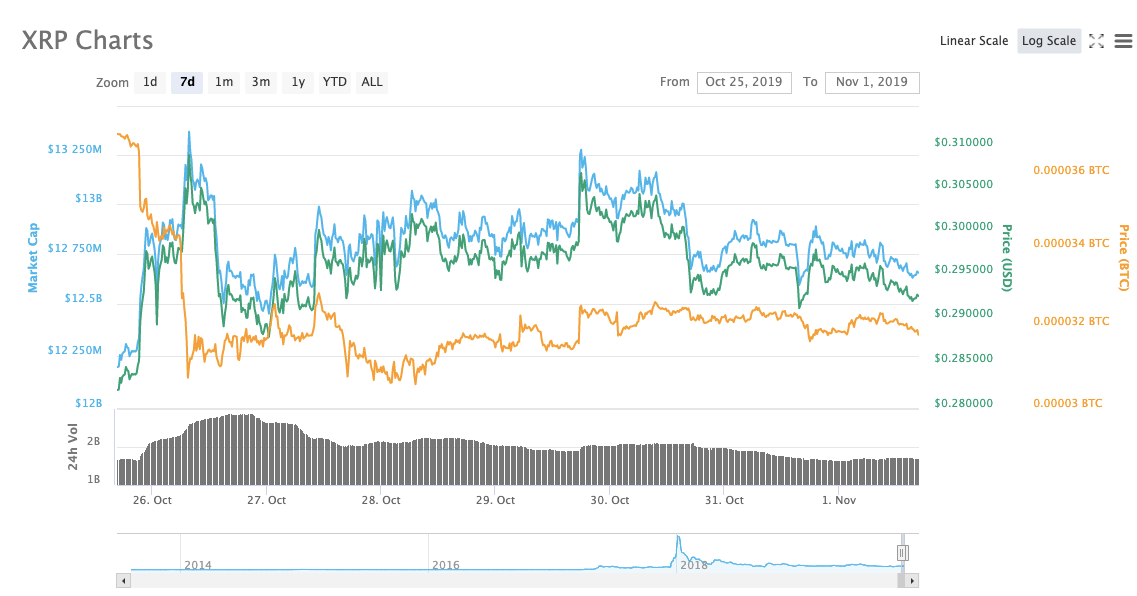Switch to Linear Scale
1137x596 pixels.
pyautogui.click(x=974, y=41)
